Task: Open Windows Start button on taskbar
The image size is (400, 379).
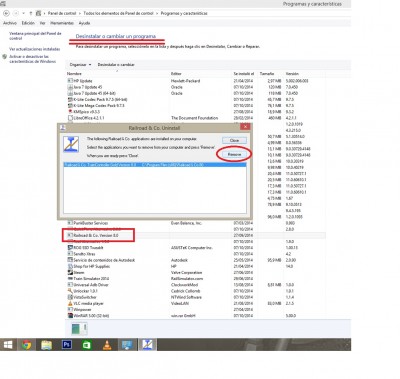Action: point(8,345)
